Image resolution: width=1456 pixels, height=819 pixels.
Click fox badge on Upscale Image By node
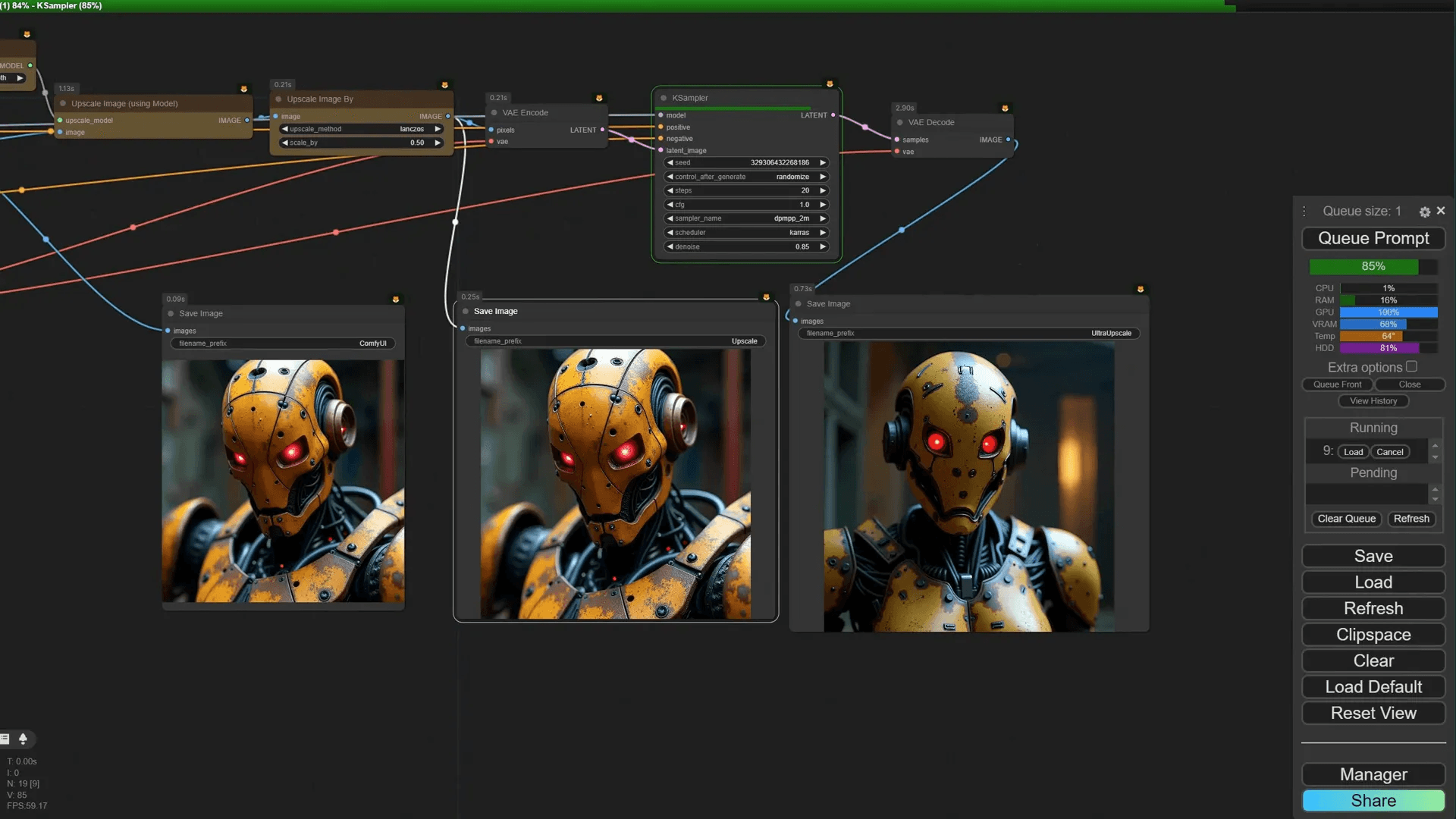click(x=444, y=85)
